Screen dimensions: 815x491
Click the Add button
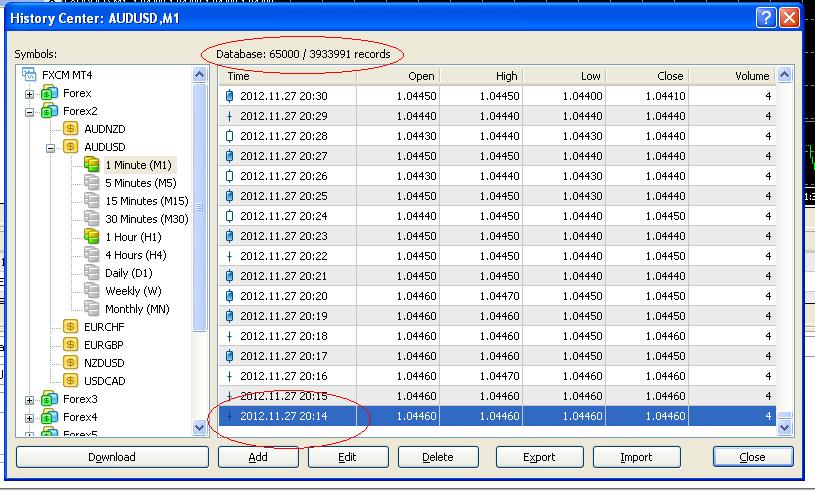pyautogui.click(x=258, y=457)
